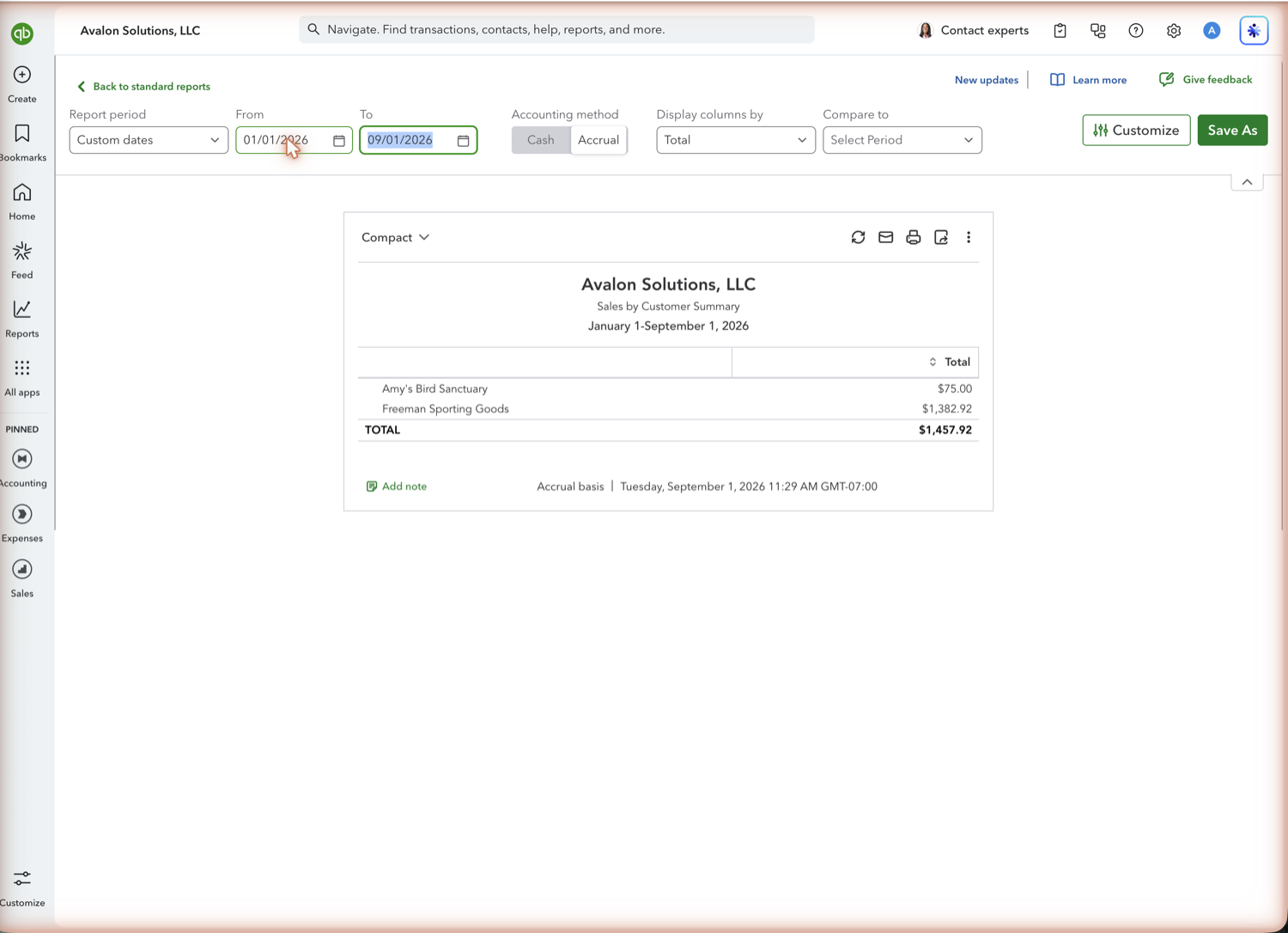Screen dimensions: 1288x933
Task: Click Back to standard reports
Action: [x=143, y=86]
